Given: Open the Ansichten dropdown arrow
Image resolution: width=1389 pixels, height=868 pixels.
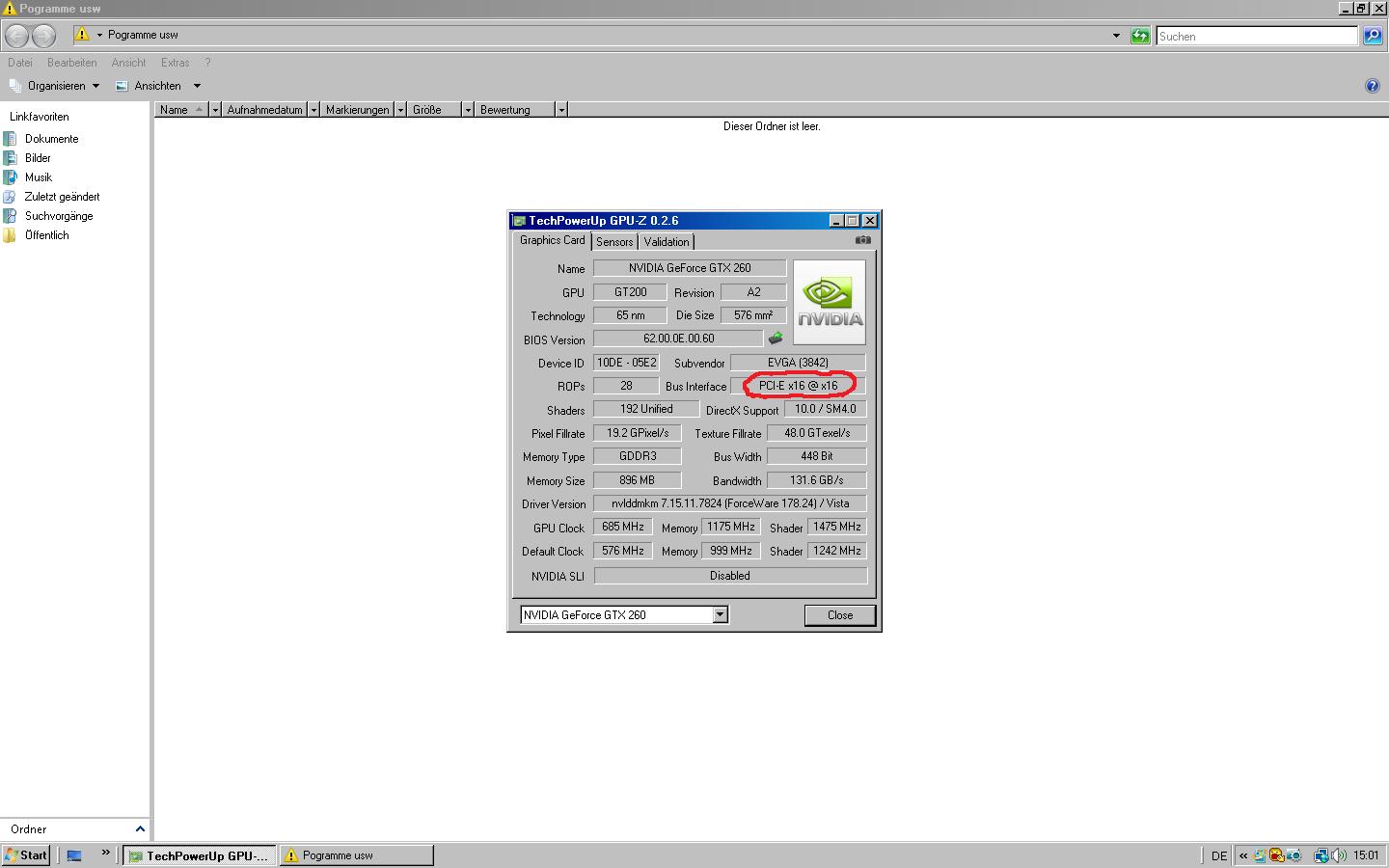Looking at the screenshot, I should (x=197, y=86).
